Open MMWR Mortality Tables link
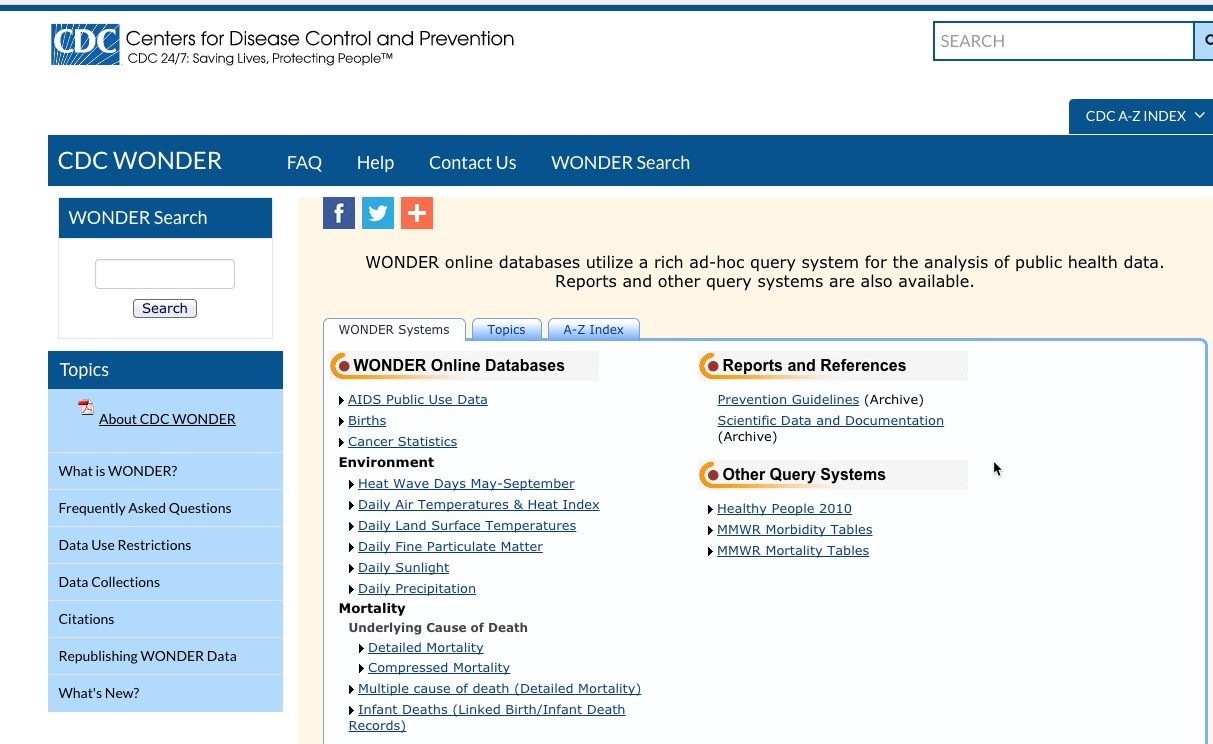The height and width of the screenshot is (744, 1213). 793,551
